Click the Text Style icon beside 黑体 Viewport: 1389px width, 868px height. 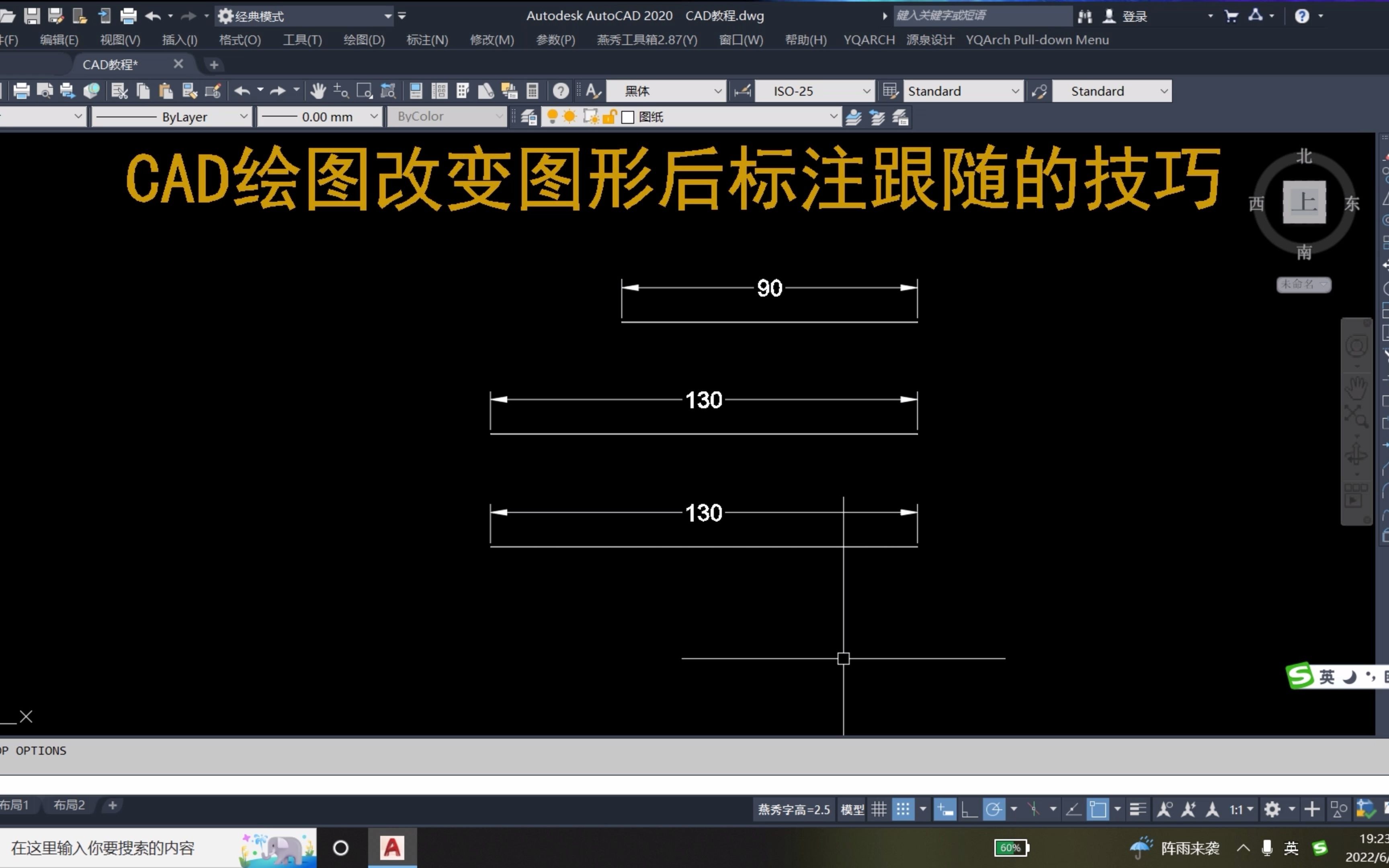(594, 91)
